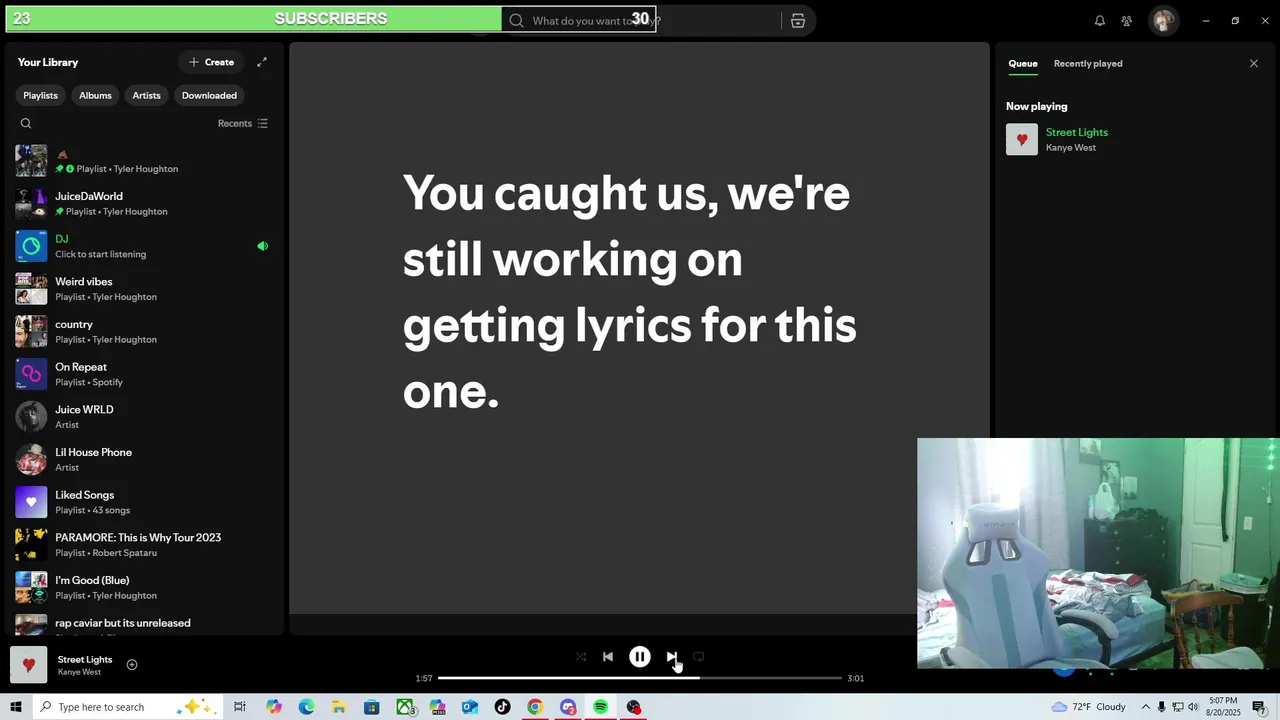Switch to Google Chrome on the taskbar
This screenshot has height=720, width=1280.
coord(535,707)
